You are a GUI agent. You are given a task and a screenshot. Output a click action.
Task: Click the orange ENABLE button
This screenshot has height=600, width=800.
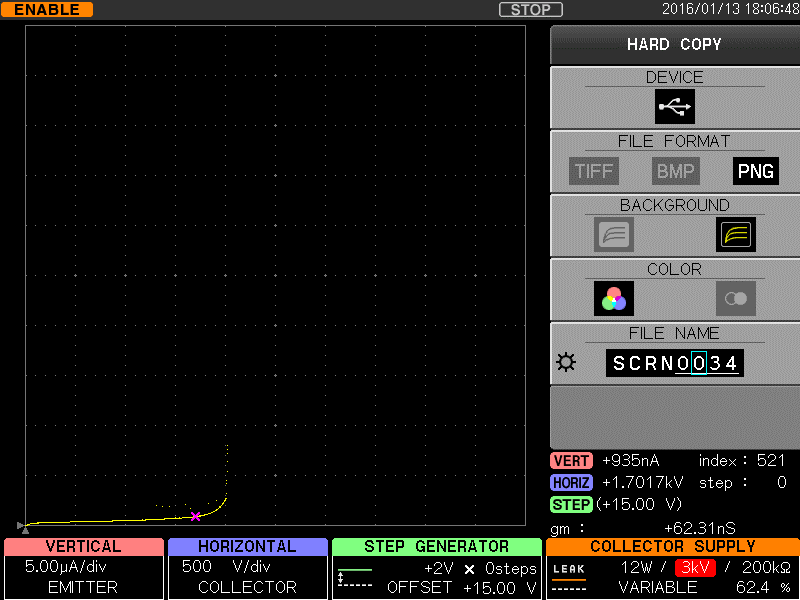click(x=47, y=10)
